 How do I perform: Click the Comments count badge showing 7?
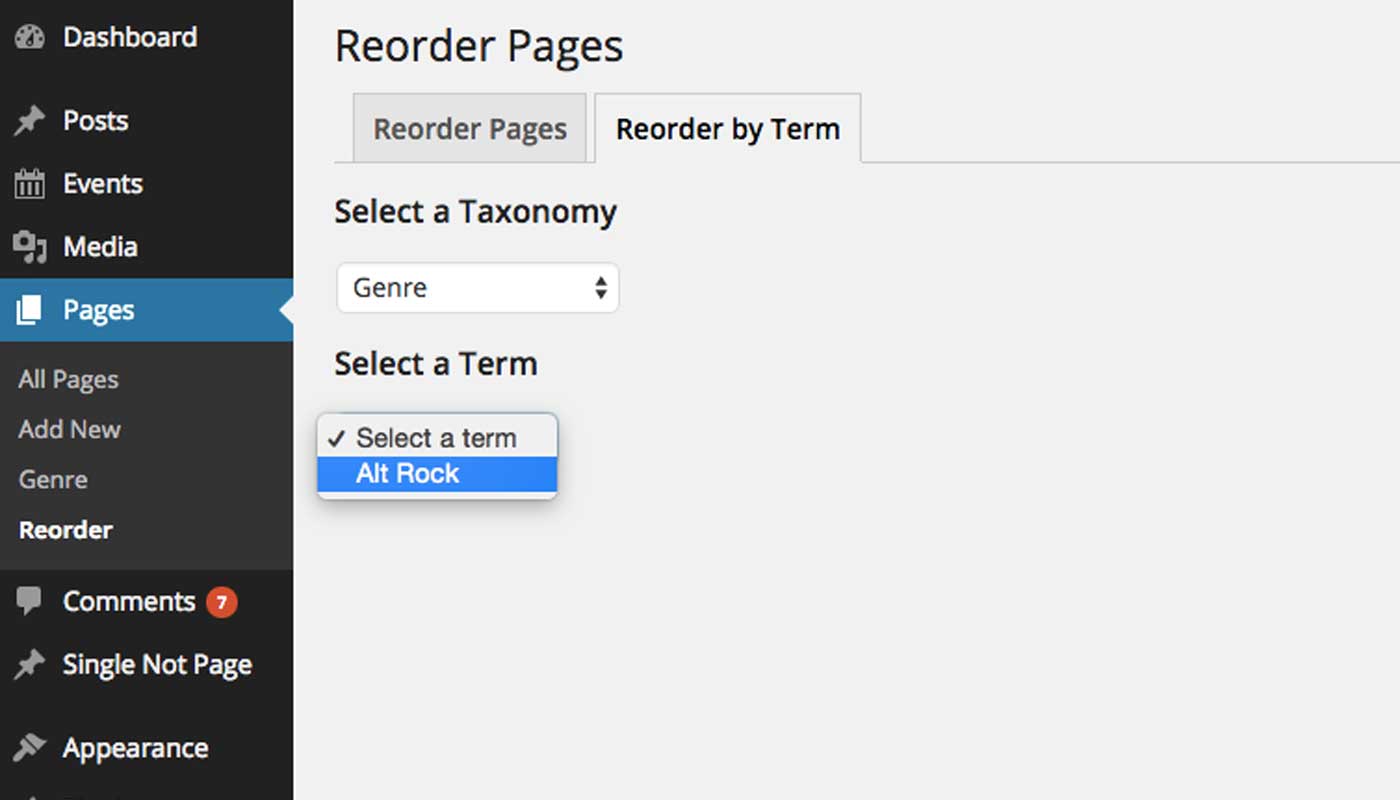coord(222,601)
